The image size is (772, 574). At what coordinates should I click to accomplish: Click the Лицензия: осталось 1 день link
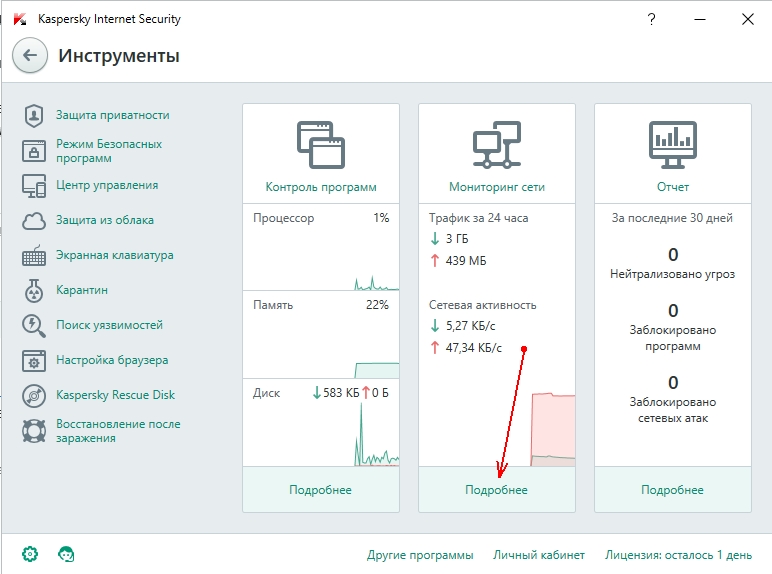click(x=678, y=555)
